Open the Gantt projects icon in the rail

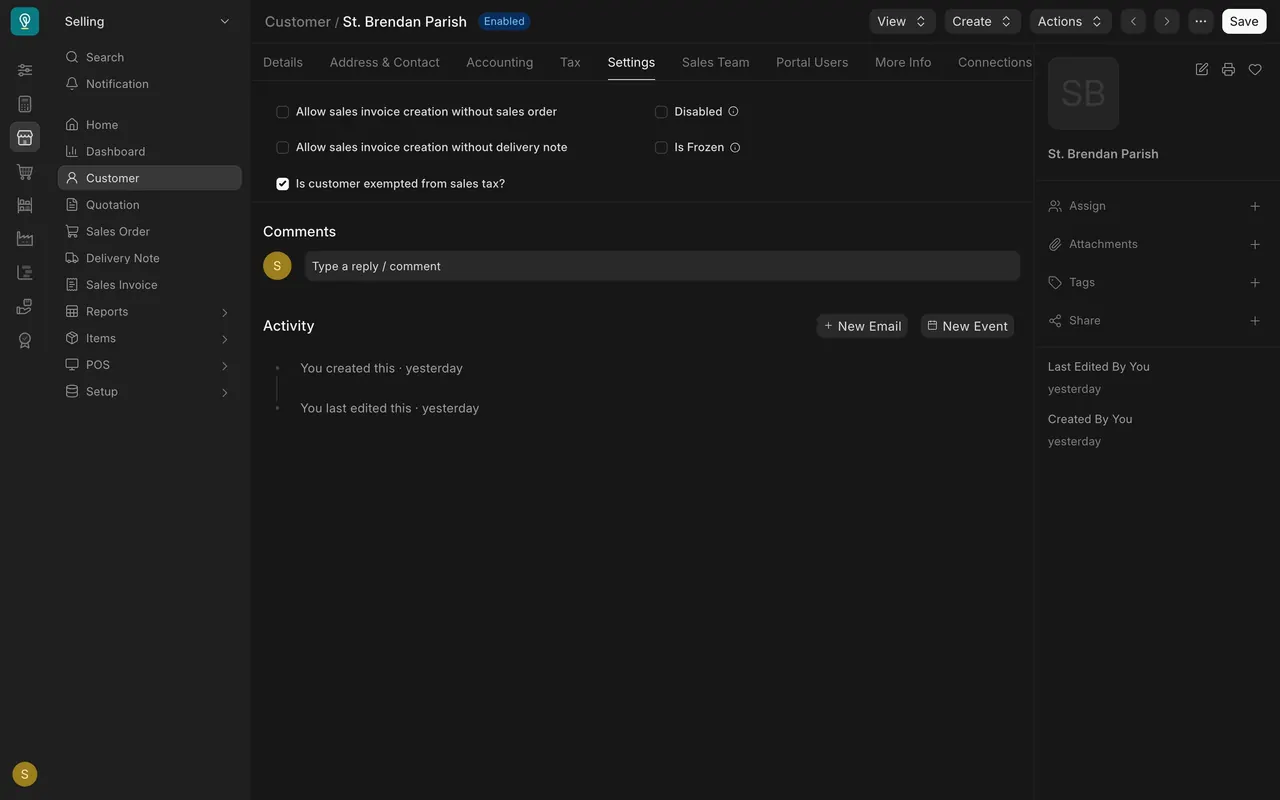(x=25, y=273)
